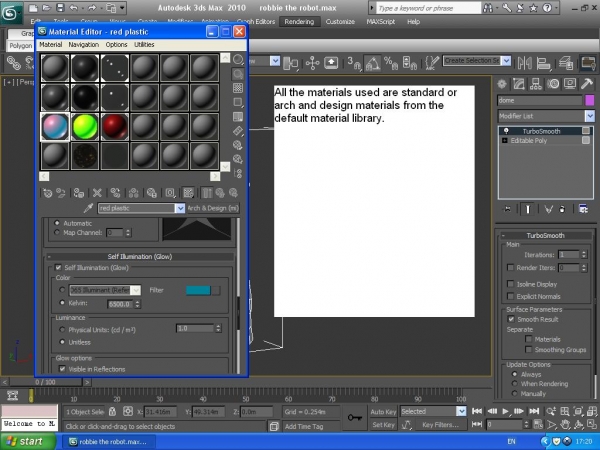Open Material menu in Material Editor
This screenshot has height=450, width=600.
tap(51, 44)
